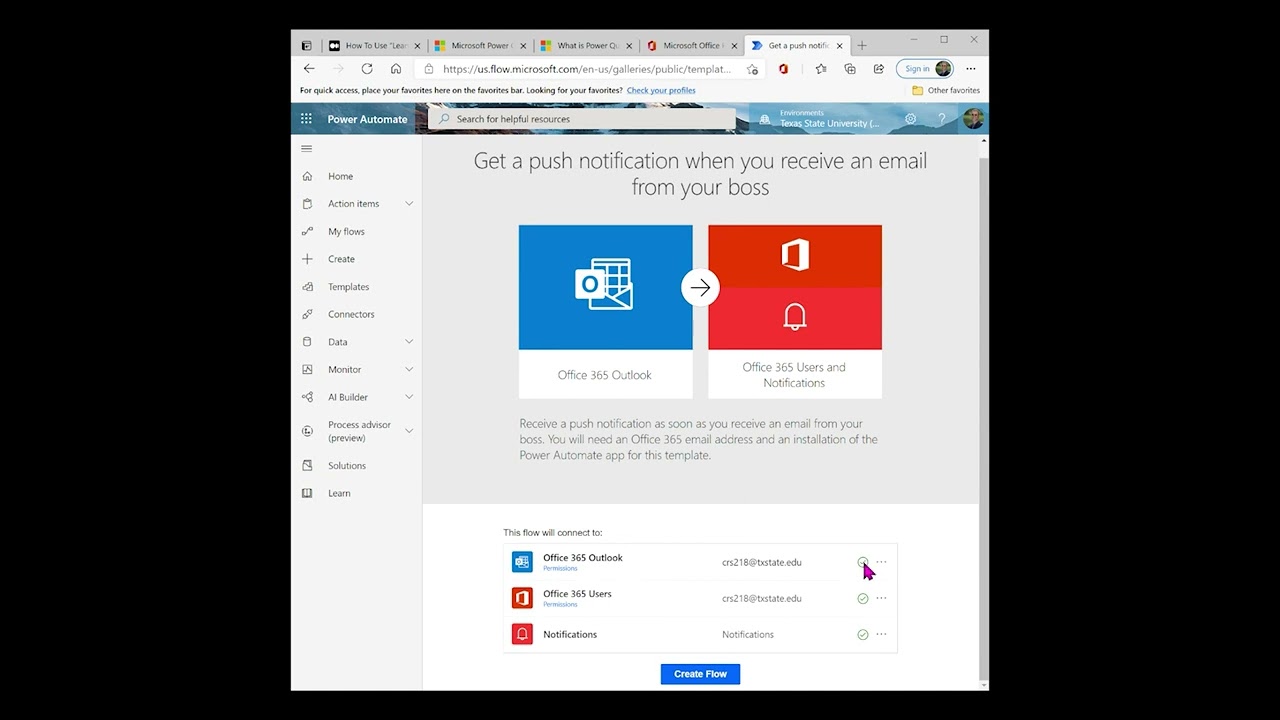Reload the current page
The width and height of the screenshot is (1280, 720).
(x=367, y=69)
